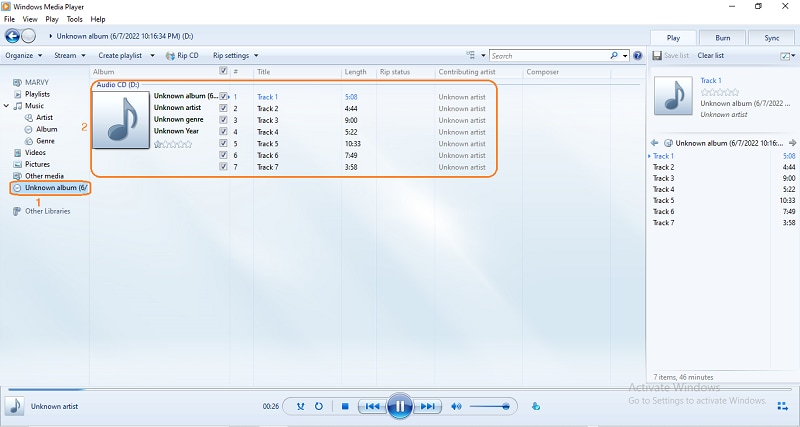Click the Forward navigation circle button
Viewport: 800px width, 427px height.
click(x=29, y=36)
